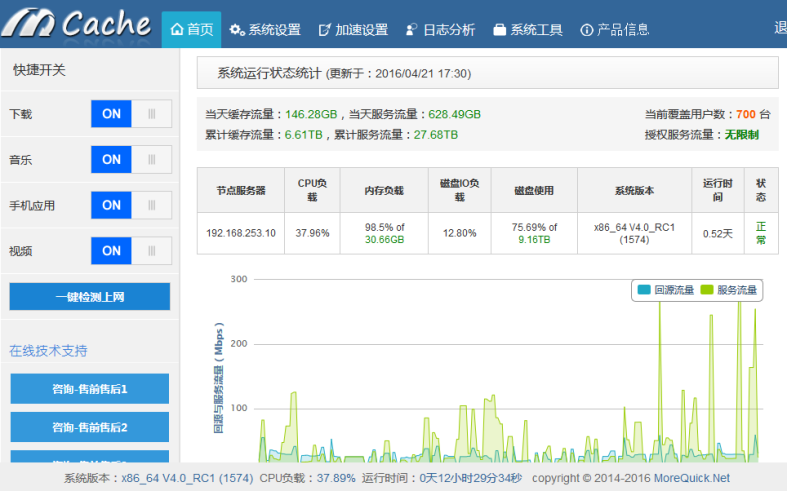Click the 一键检测上网 button

(90, 297)
